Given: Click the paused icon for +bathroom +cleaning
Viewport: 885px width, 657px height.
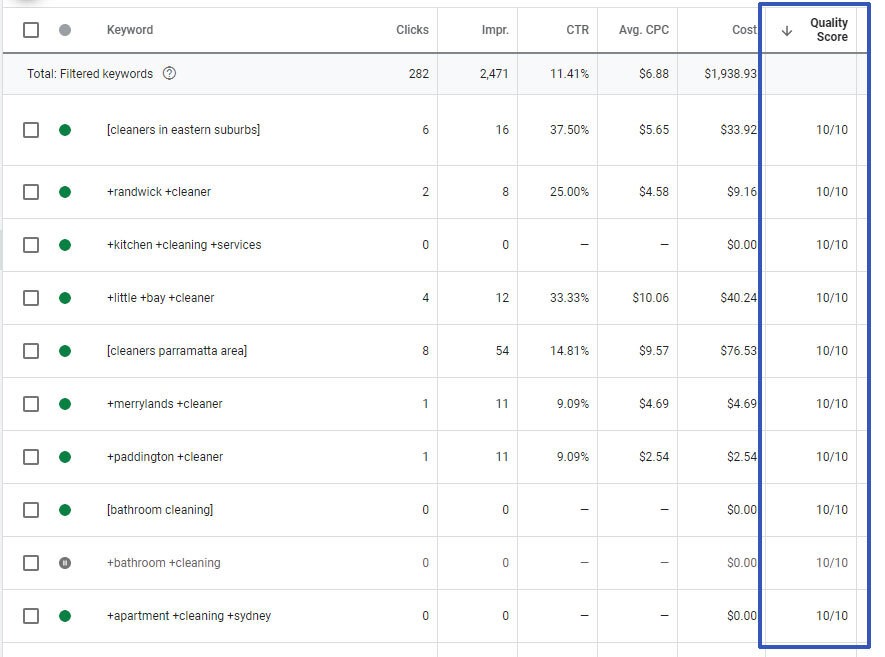Looking at the screenshot, I should (x=65, y=563).
